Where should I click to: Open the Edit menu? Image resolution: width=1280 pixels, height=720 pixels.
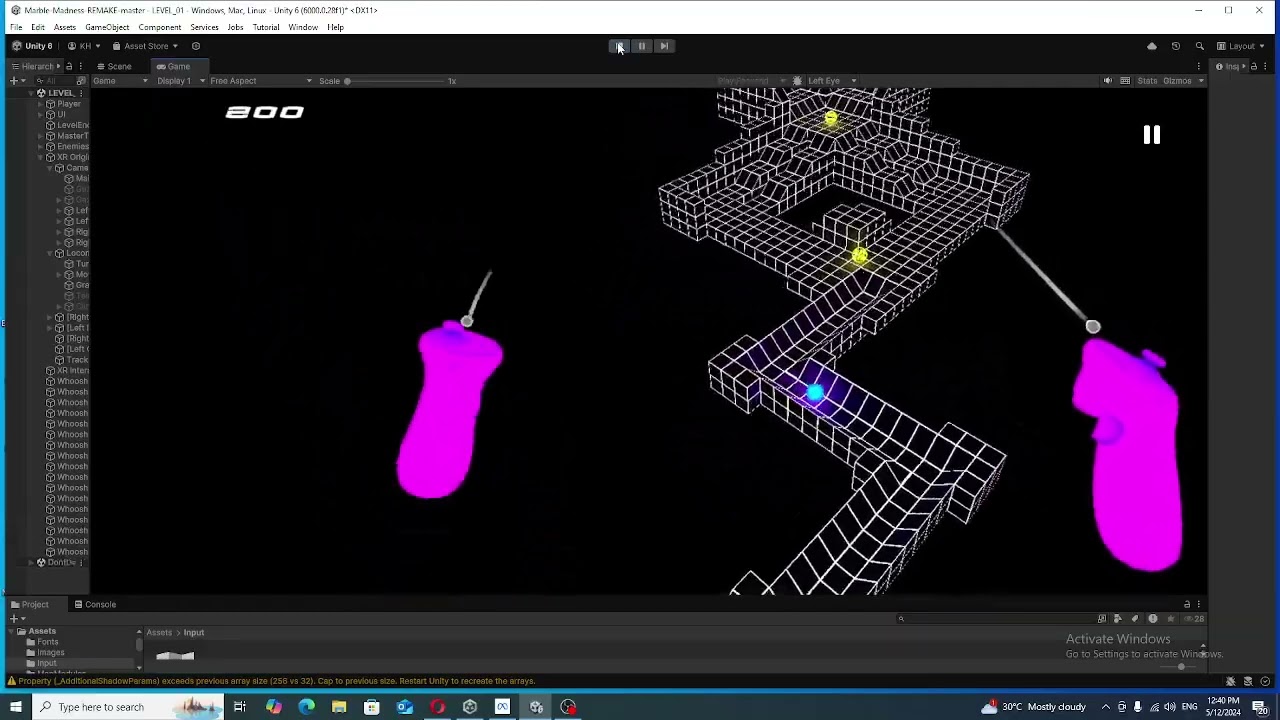pos(38,27)
